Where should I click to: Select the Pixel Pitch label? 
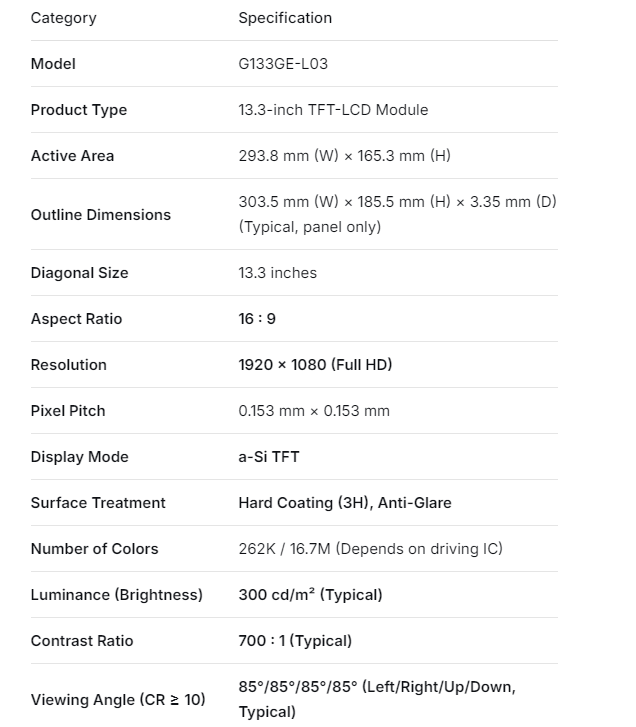pyautogui.click(x=68, y=411)
